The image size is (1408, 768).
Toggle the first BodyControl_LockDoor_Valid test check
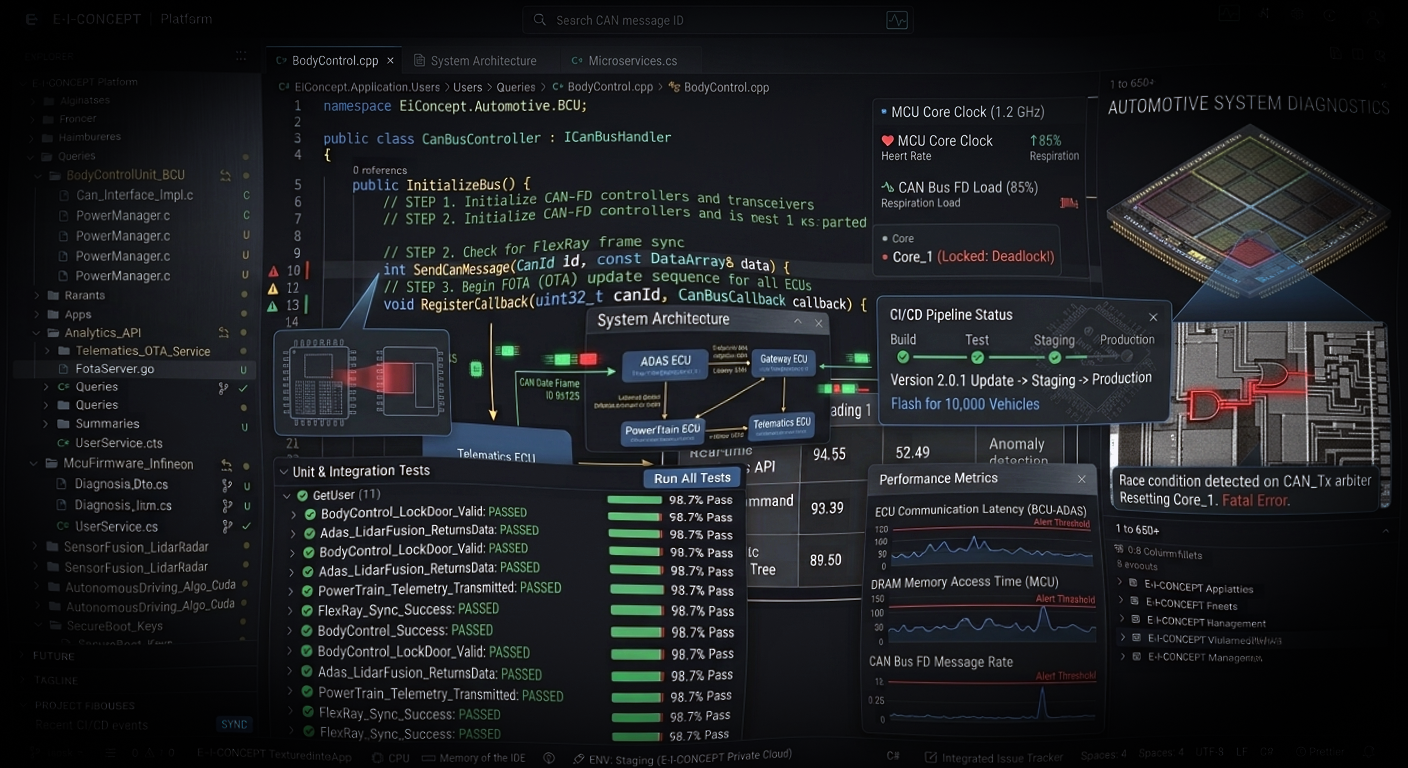(x=310, y=514)
